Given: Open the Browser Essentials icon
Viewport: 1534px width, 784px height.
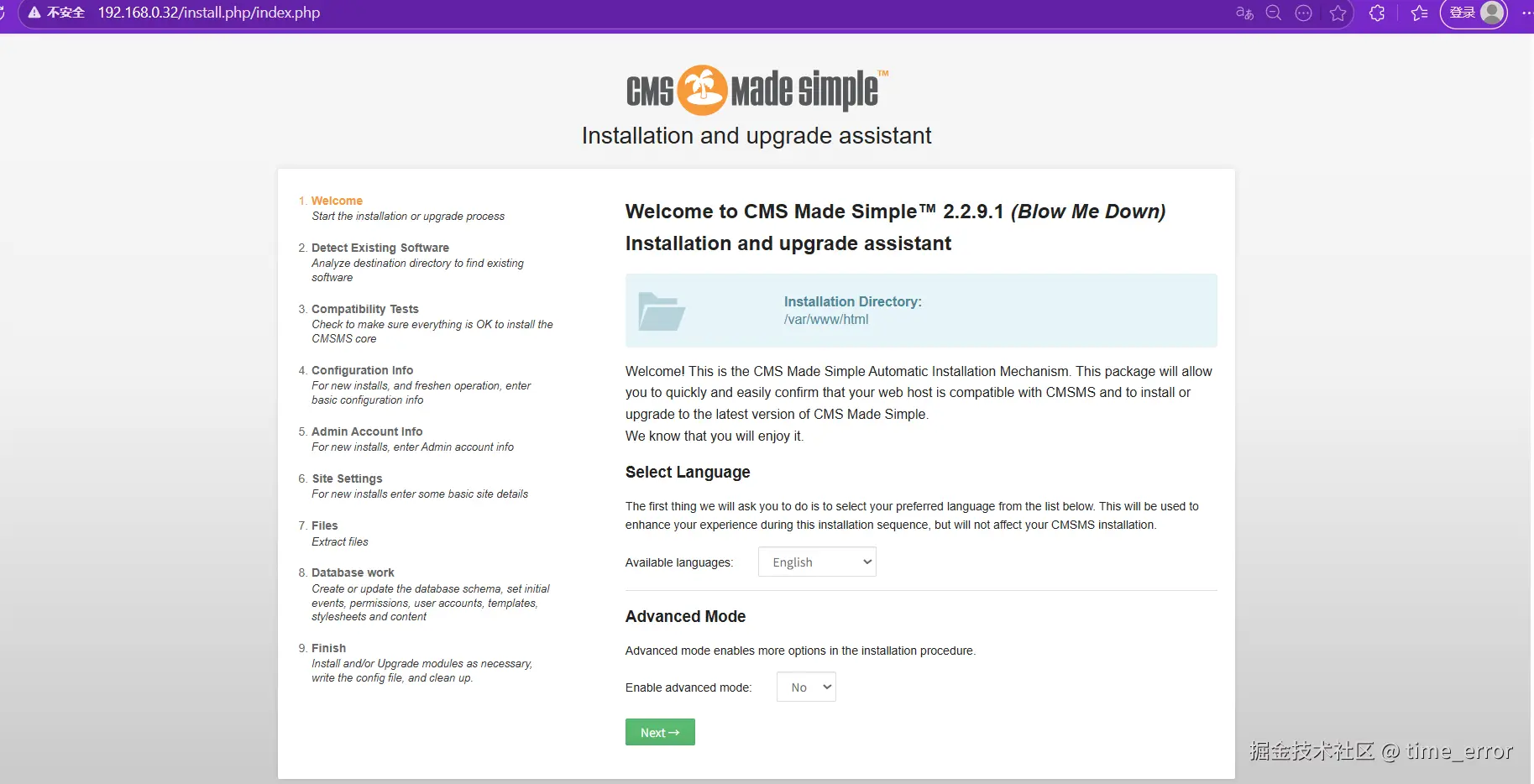Looking at the screenshot, I should click(x=1377, y=13).
